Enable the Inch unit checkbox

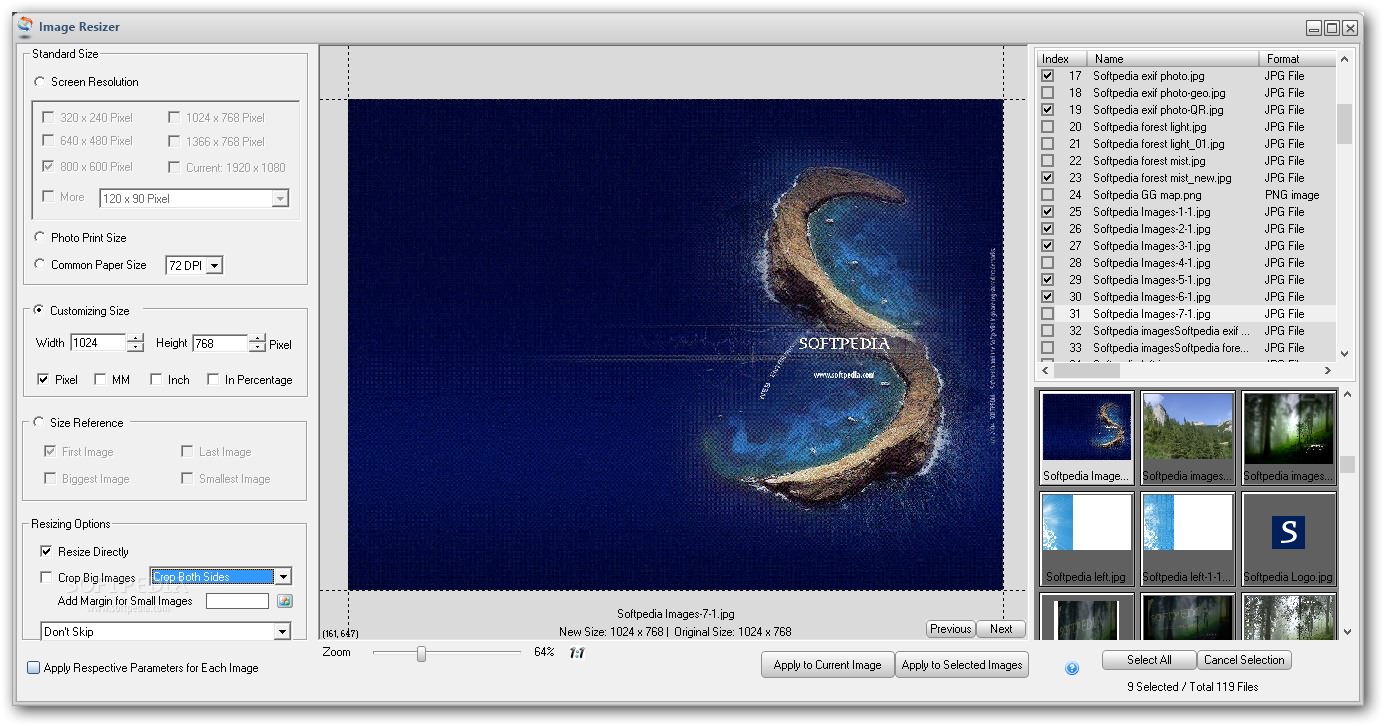[156, 380]
